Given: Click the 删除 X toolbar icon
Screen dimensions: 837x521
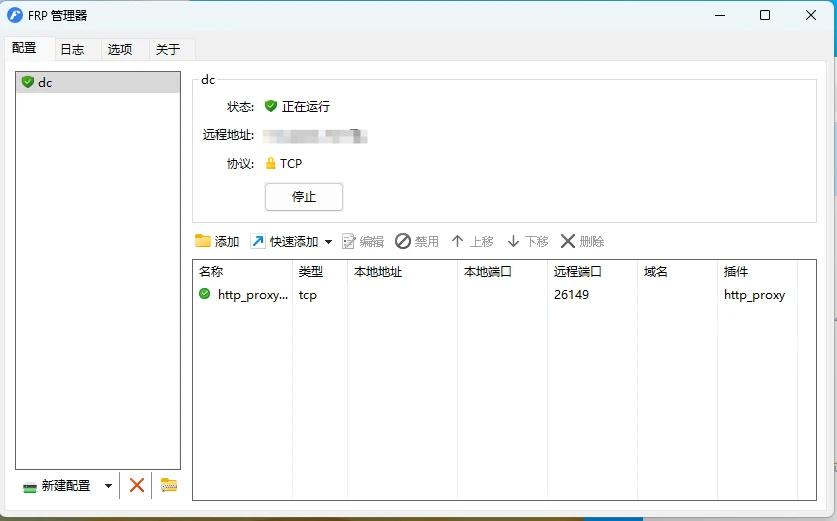Looking at the screenshot, I should (567, 241).
